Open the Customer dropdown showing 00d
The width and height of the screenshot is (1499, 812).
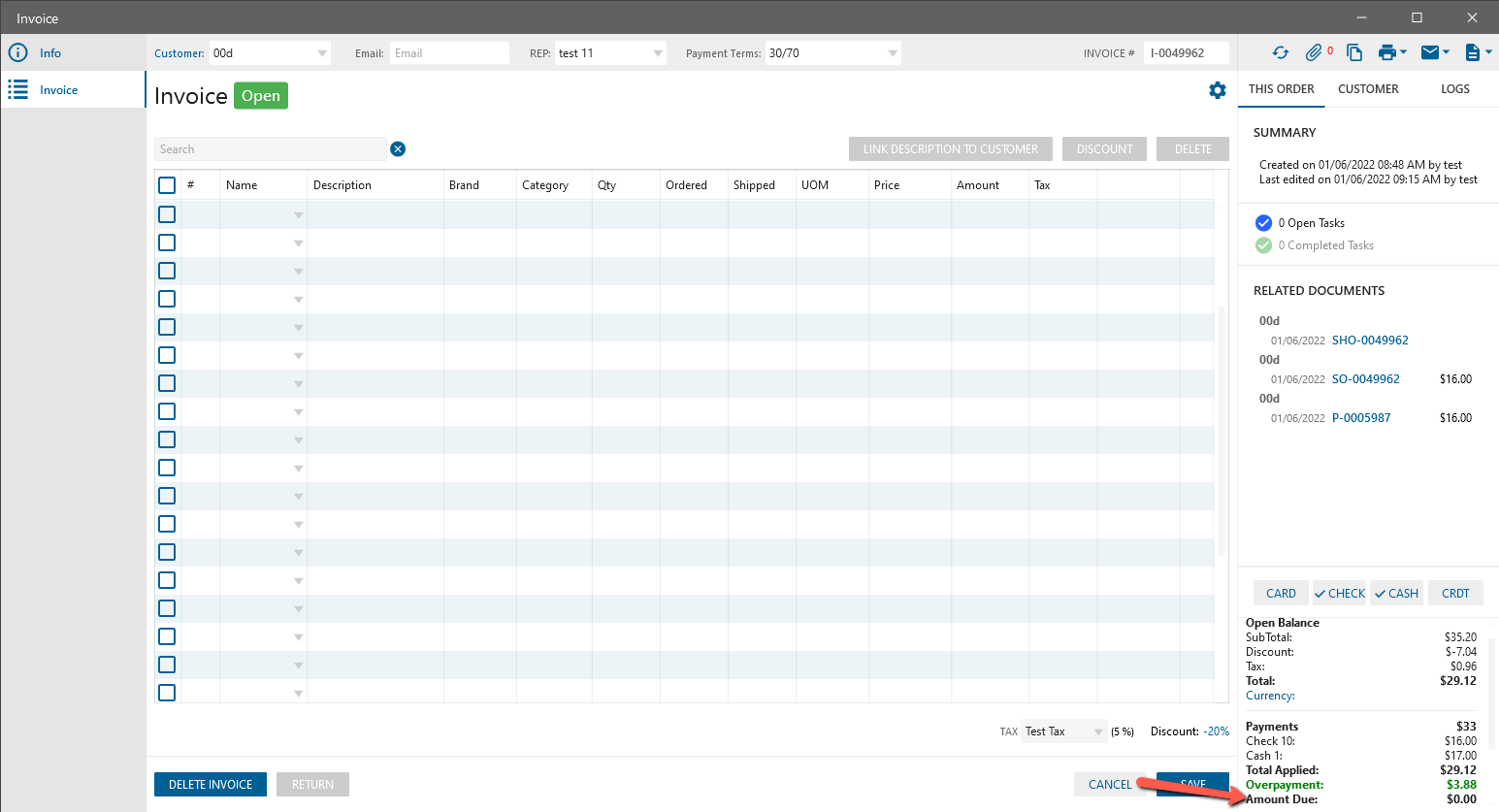tap(270, 53)
